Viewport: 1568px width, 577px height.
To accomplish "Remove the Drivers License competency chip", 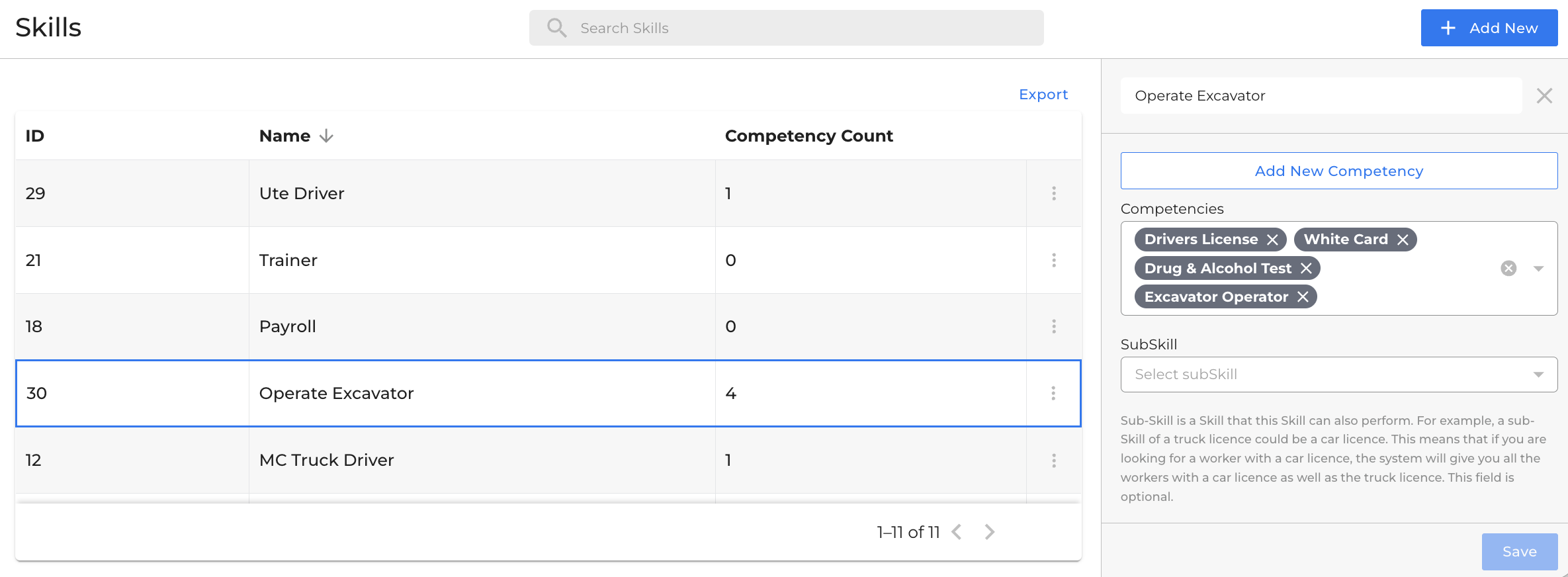I will (1272, 240).
